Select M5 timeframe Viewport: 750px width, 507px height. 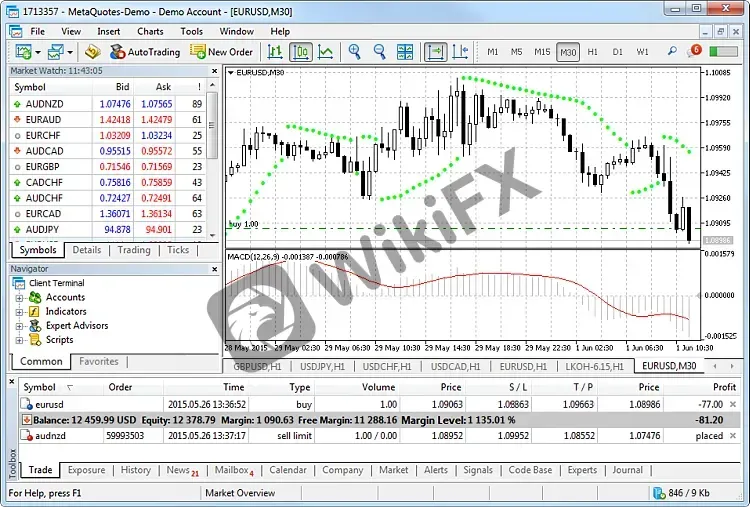(x=517, y=52)
